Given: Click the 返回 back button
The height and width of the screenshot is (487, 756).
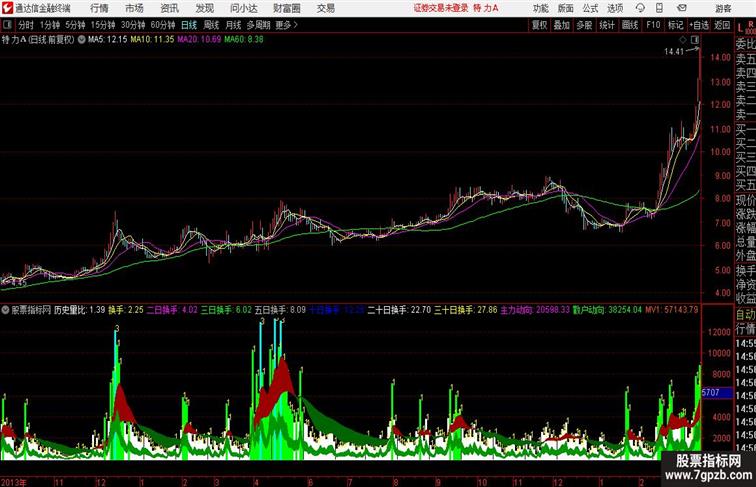Looking at the screenshot, I should (x=722, y=25).
